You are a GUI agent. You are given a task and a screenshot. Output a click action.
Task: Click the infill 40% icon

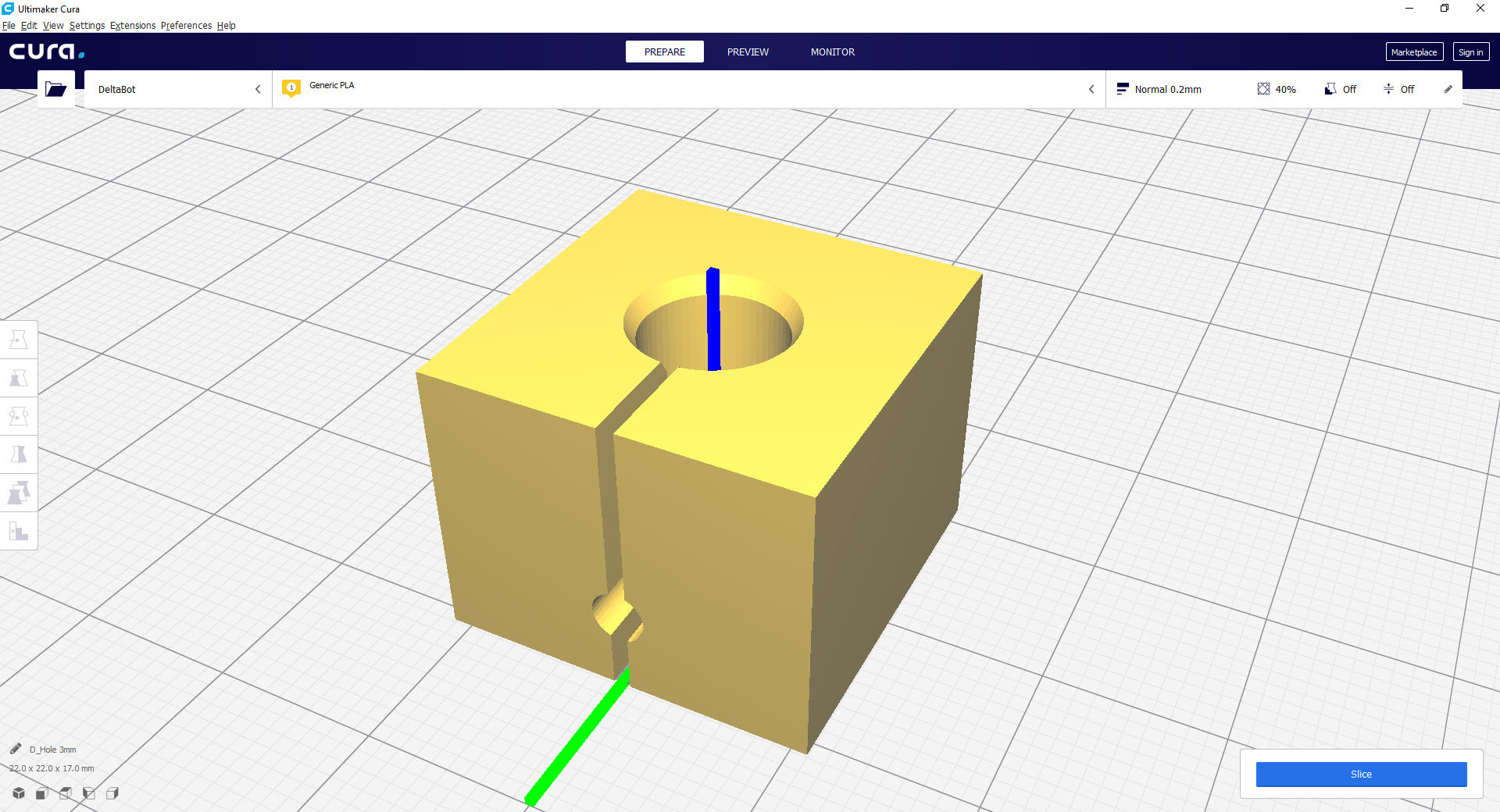(1263, 89)
